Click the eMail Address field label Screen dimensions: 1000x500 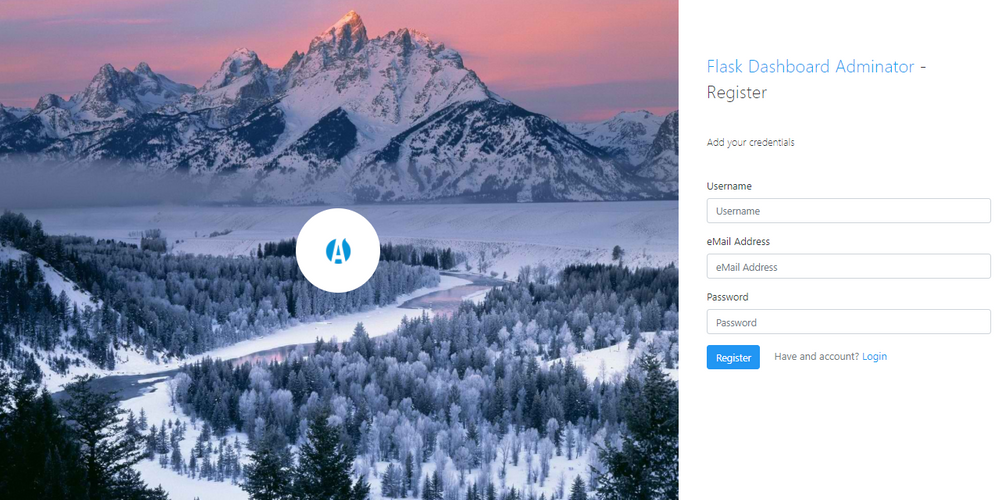click(738, 242)
